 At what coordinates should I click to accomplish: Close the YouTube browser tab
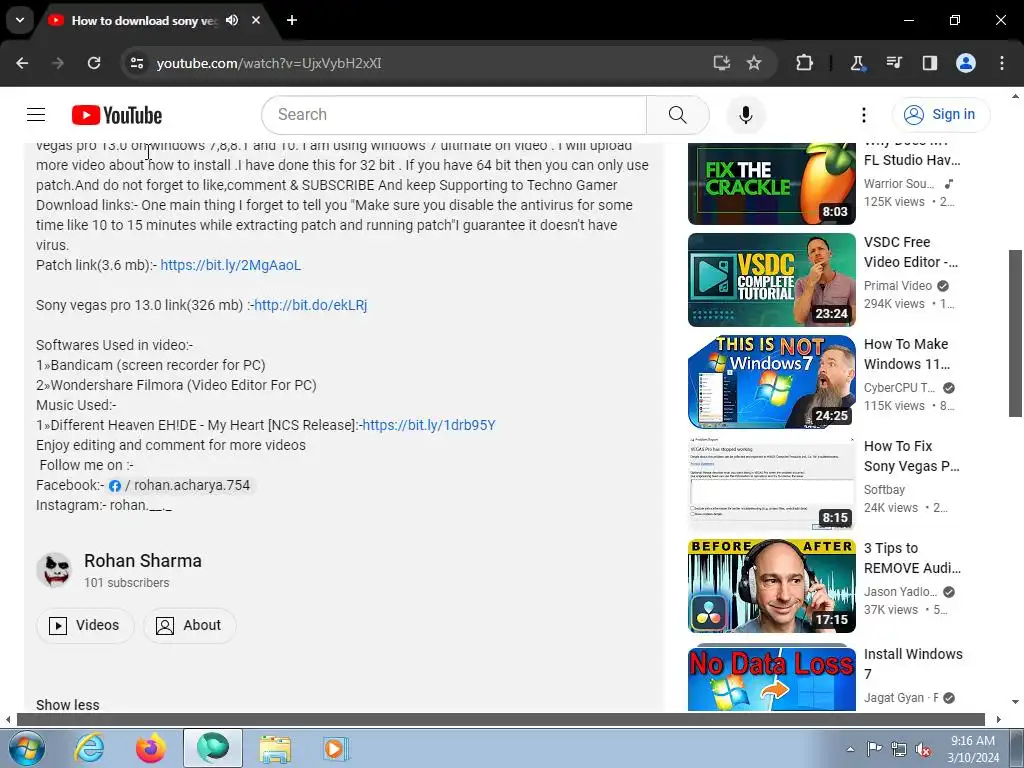coord(256,20)
